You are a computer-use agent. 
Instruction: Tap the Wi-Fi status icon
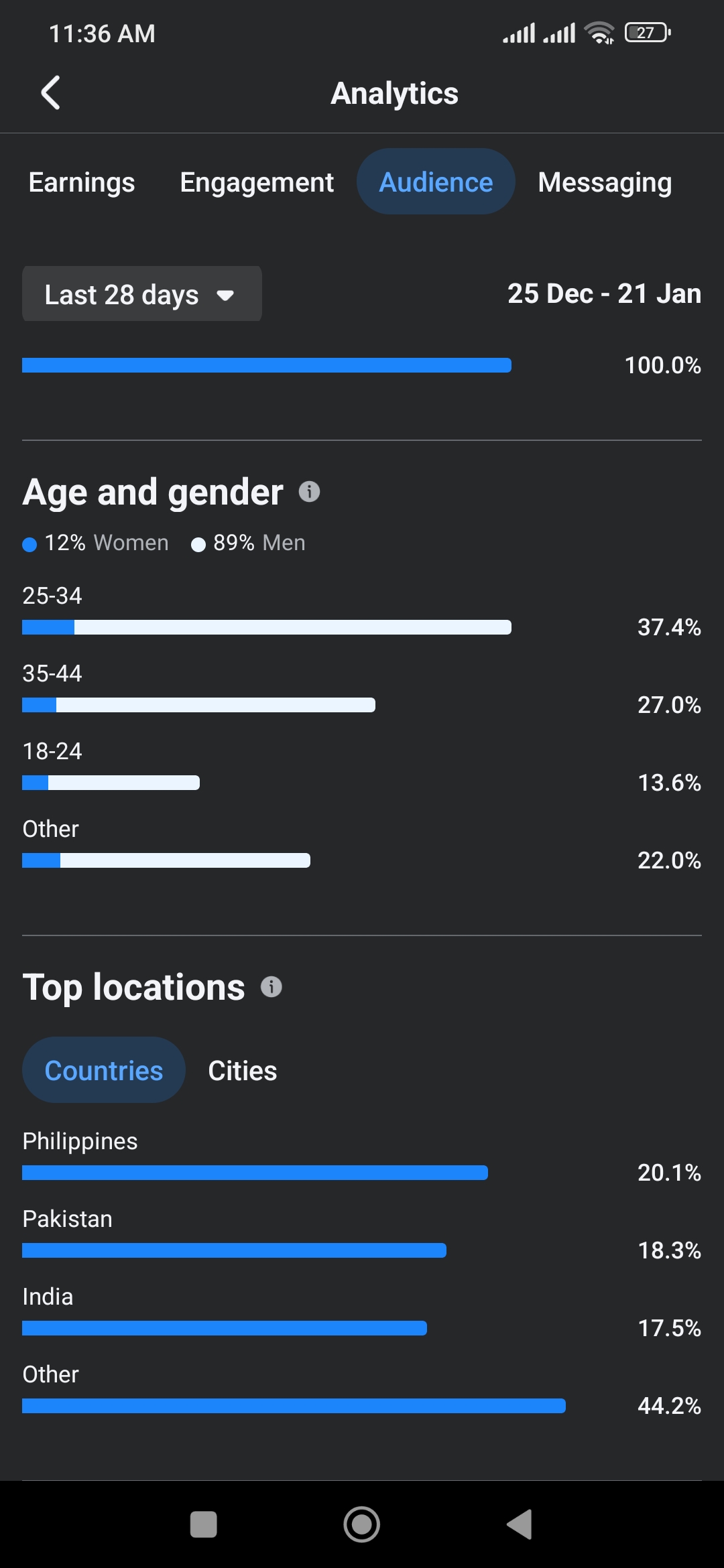[599, 33]
